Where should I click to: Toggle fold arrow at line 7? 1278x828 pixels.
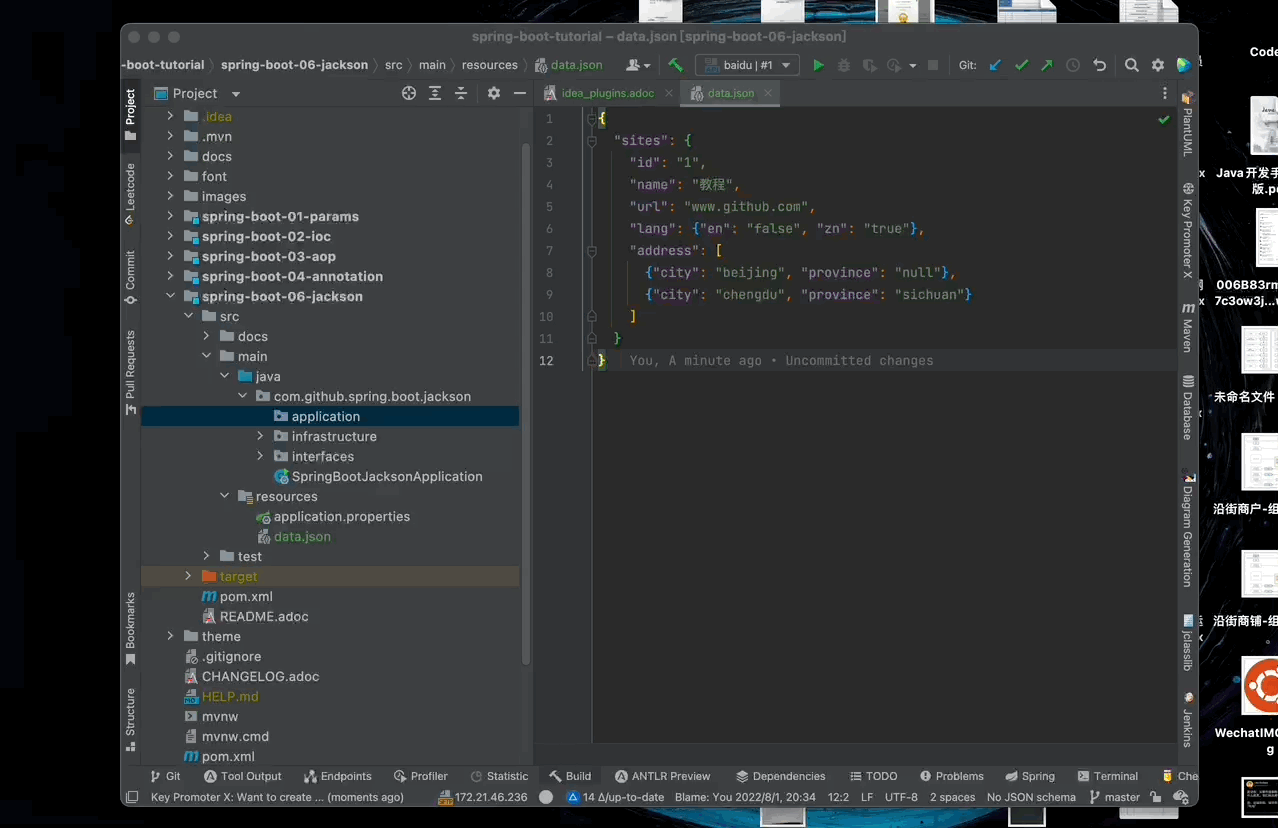[593, 251]
